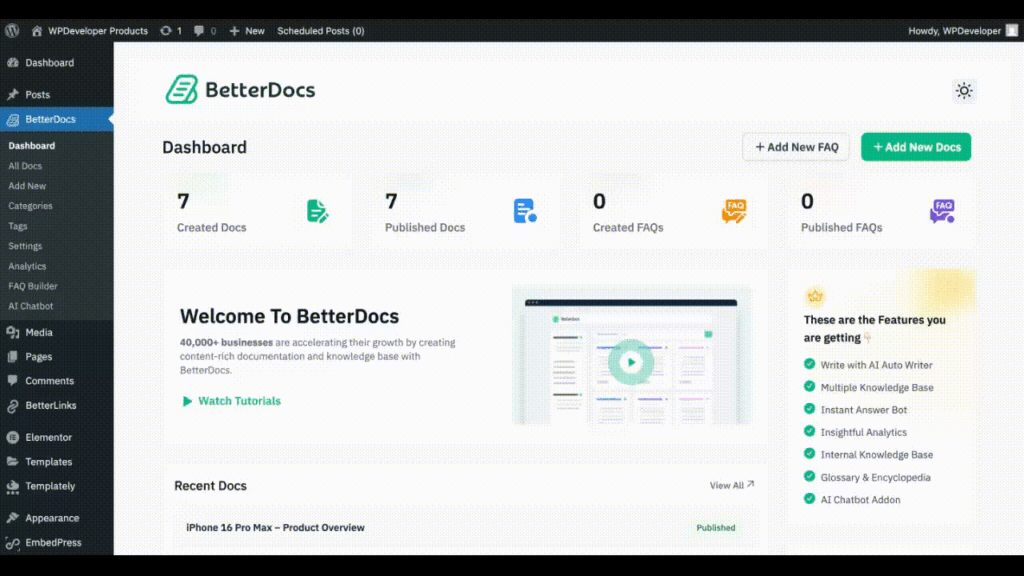Open the WPDeveloper Products menu
Viewport: 1024px width, 576px height.
point(88,30)
